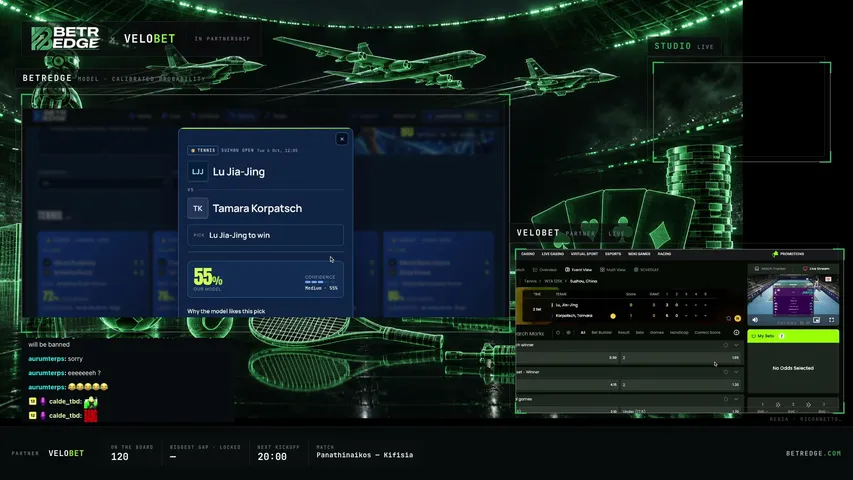Screen dimensions: 853x480
Task: Click the Tamara Korpatsch name in popup
Action: coord(257,208)
